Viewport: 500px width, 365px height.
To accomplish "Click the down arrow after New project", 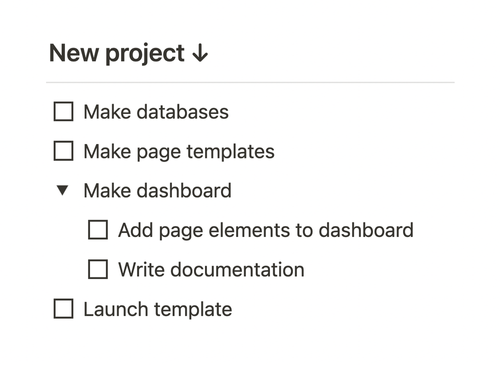I will click(200, 53).
